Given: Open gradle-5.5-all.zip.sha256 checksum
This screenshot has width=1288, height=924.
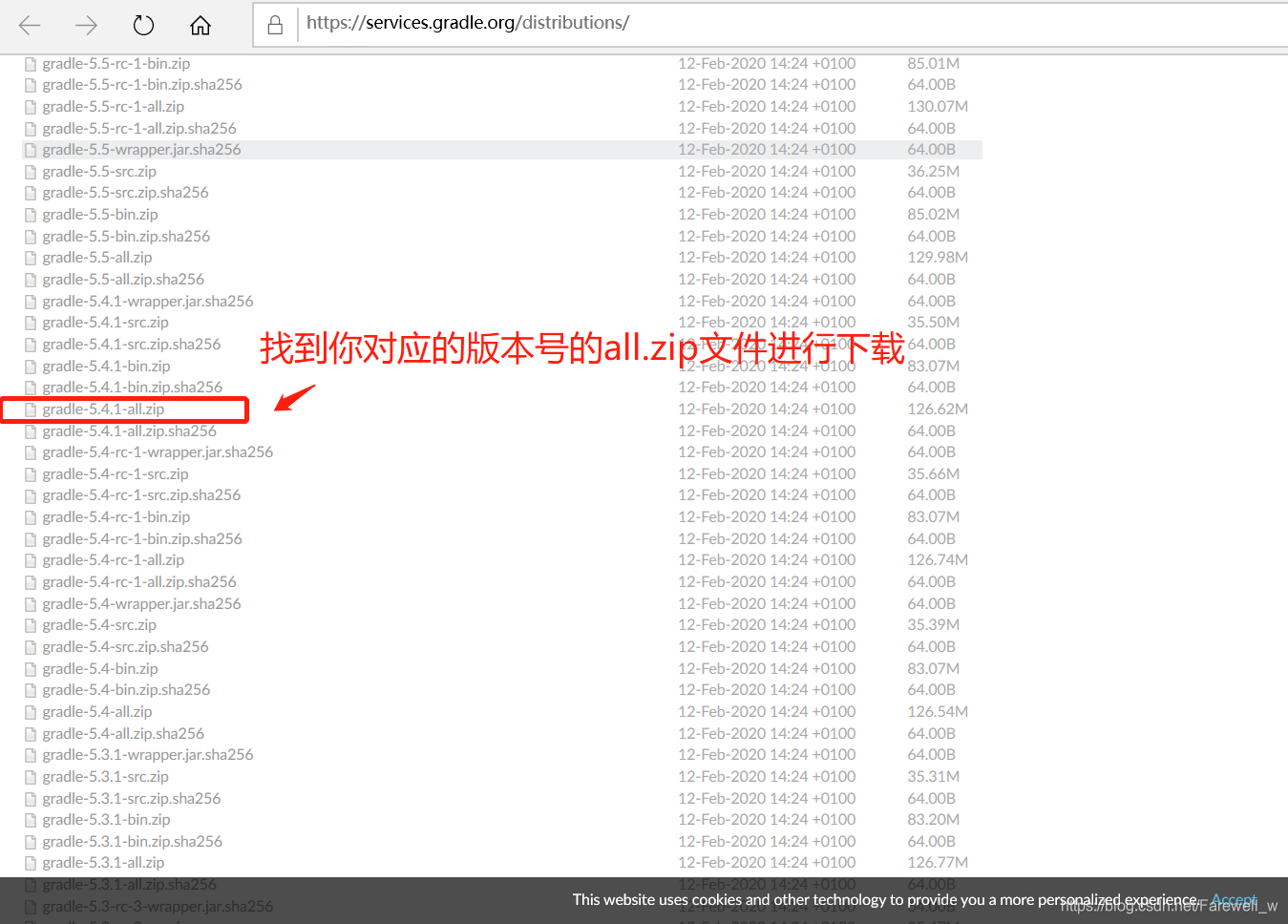Looking at the screenshot, I should pyautogui.click(x=123, y=280).
